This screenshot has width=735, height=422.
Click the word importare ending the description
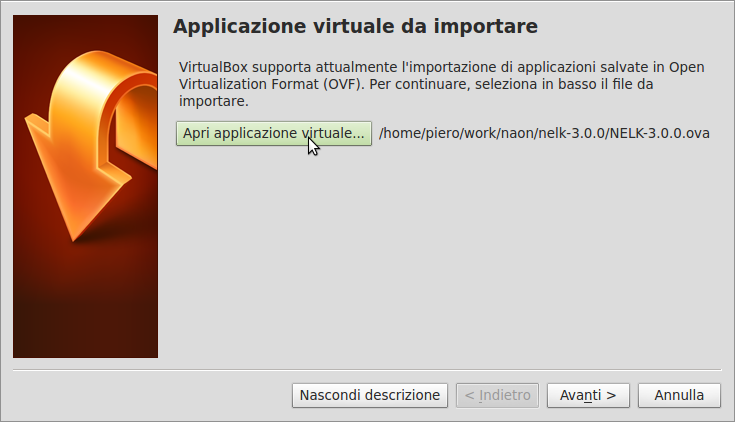coord(212,101)
